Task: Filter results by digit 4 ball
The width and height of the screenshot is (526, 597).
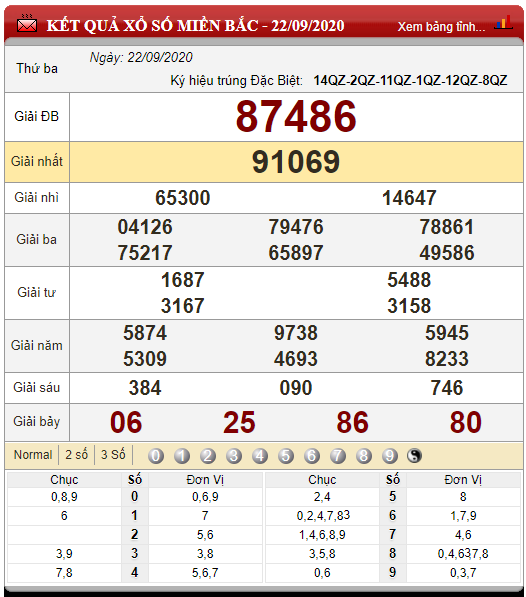Action: point(260,456)
